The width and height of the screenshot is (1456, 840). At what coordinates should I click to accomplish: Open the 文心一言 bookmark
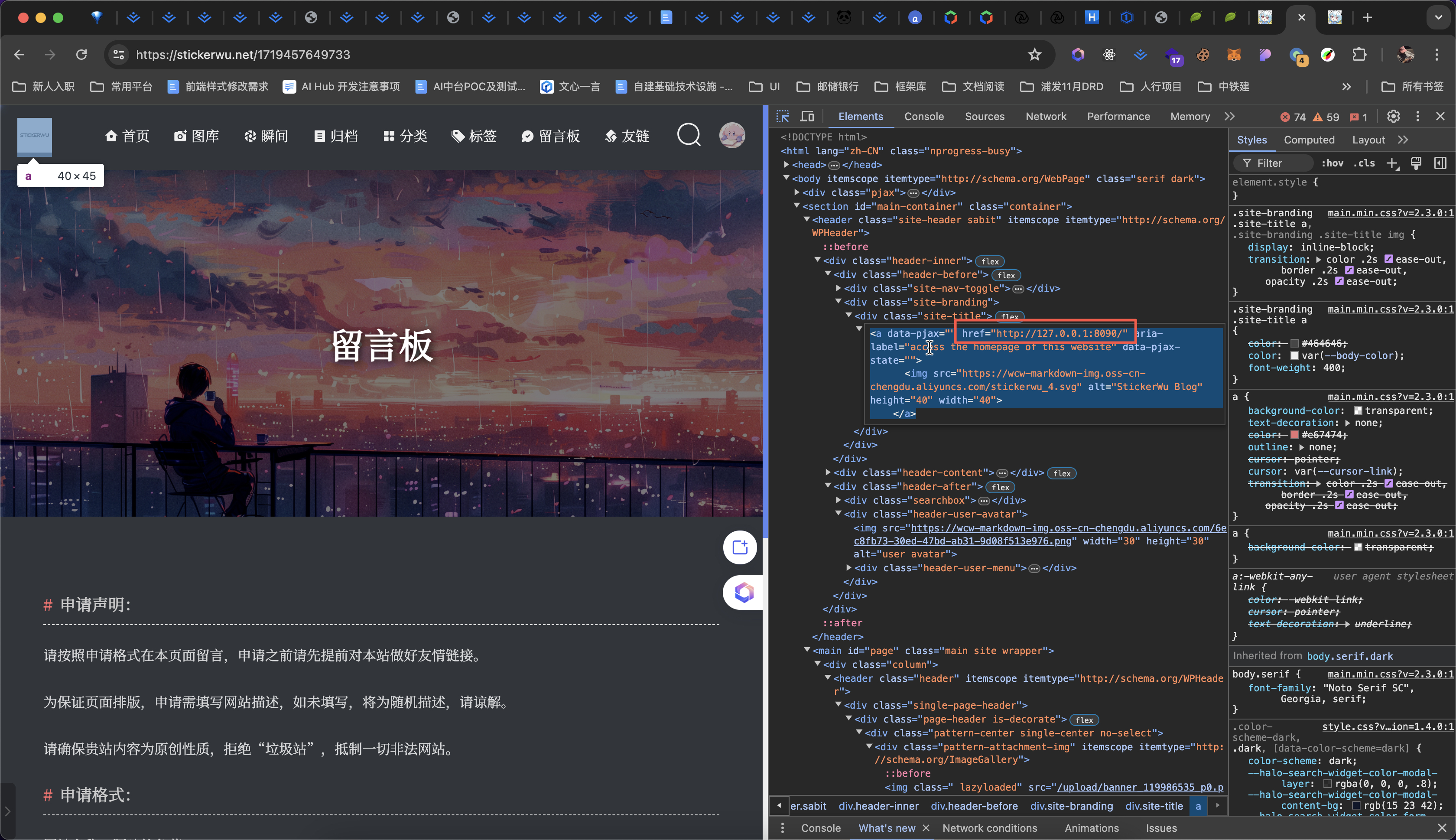pos(570,87)
